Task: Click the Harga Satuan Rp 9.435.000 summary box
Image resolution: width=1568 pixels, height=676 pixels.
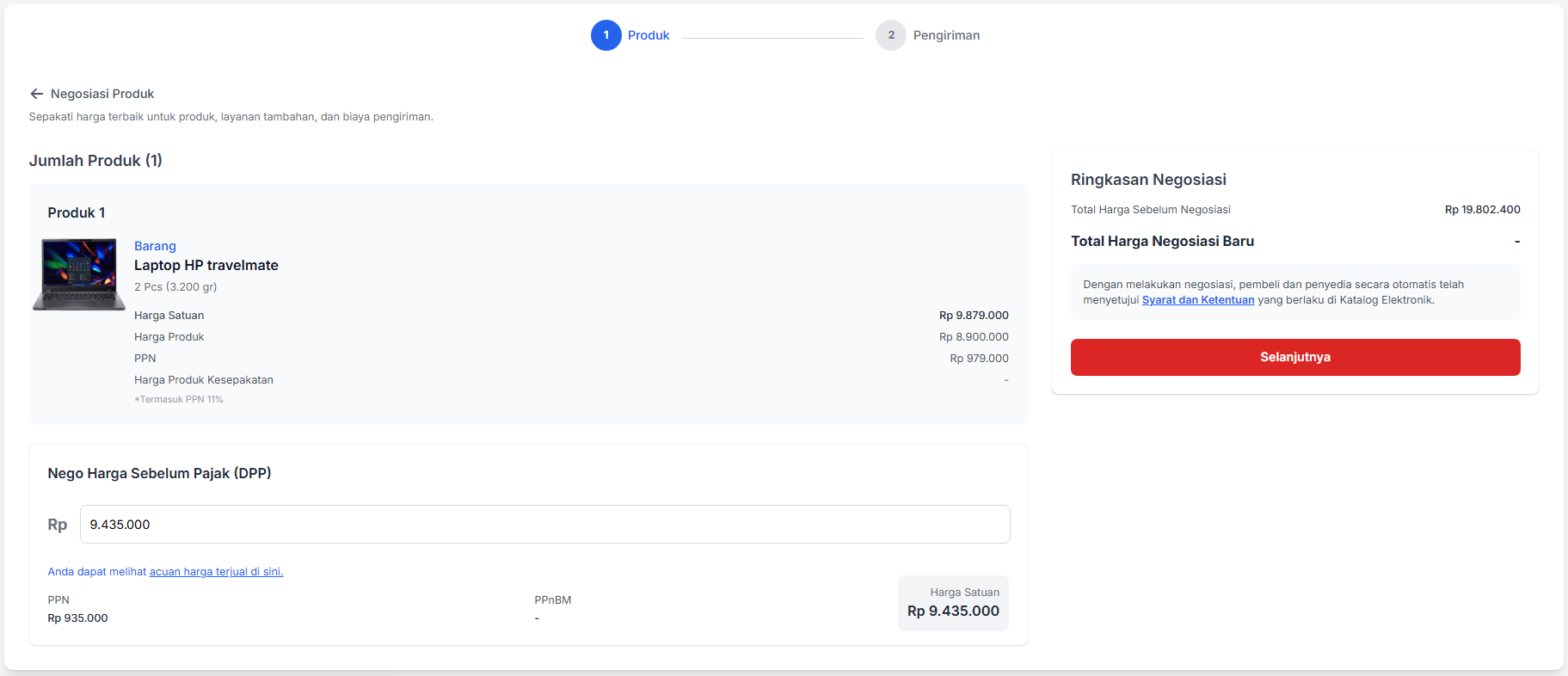Action: pyautogui.click(x=953, y=603)
